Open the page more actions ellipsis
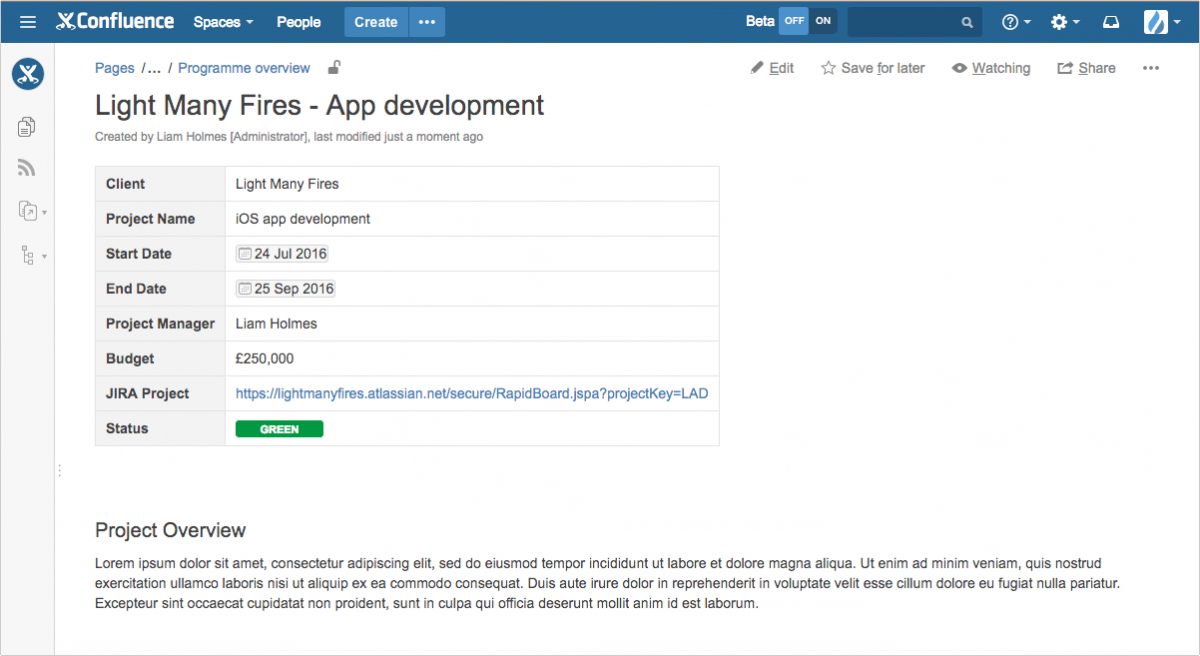This screenshot has width=1200, height=656. [1150, 68]
